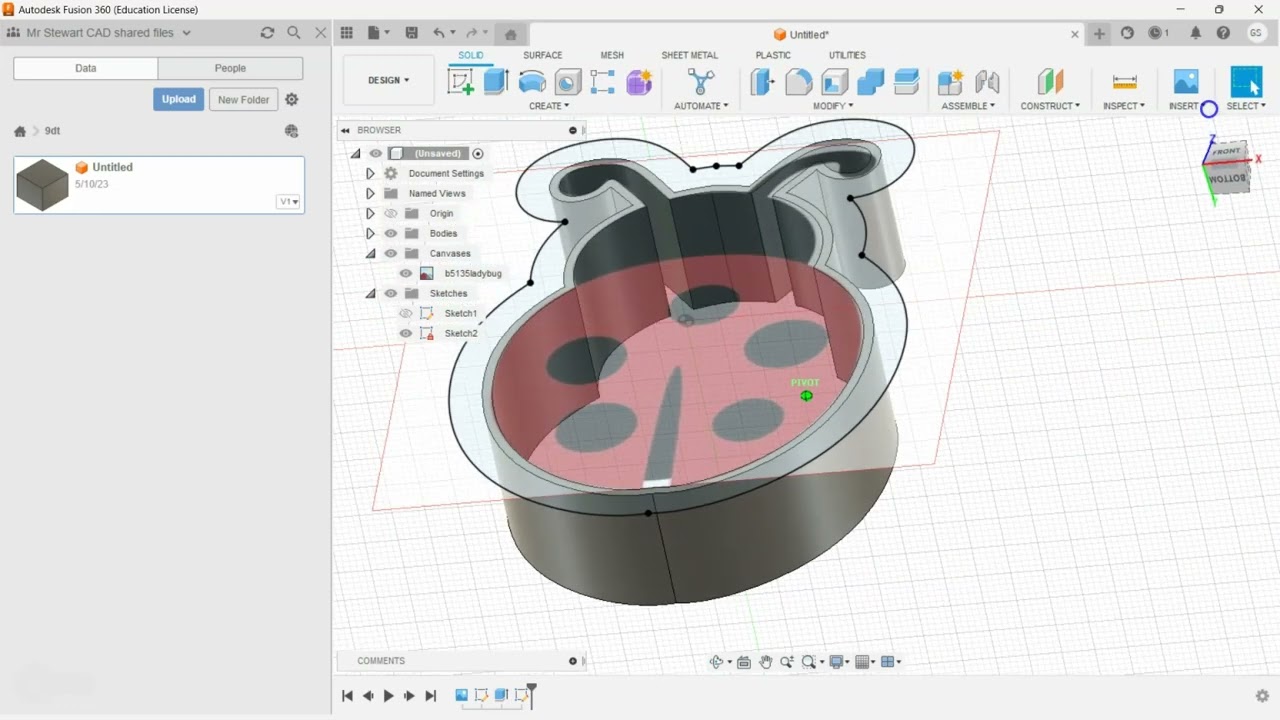Viewport: 1280px width, 720px height.
Task: Collapse the Sketches node
Action: pos(370,293)
